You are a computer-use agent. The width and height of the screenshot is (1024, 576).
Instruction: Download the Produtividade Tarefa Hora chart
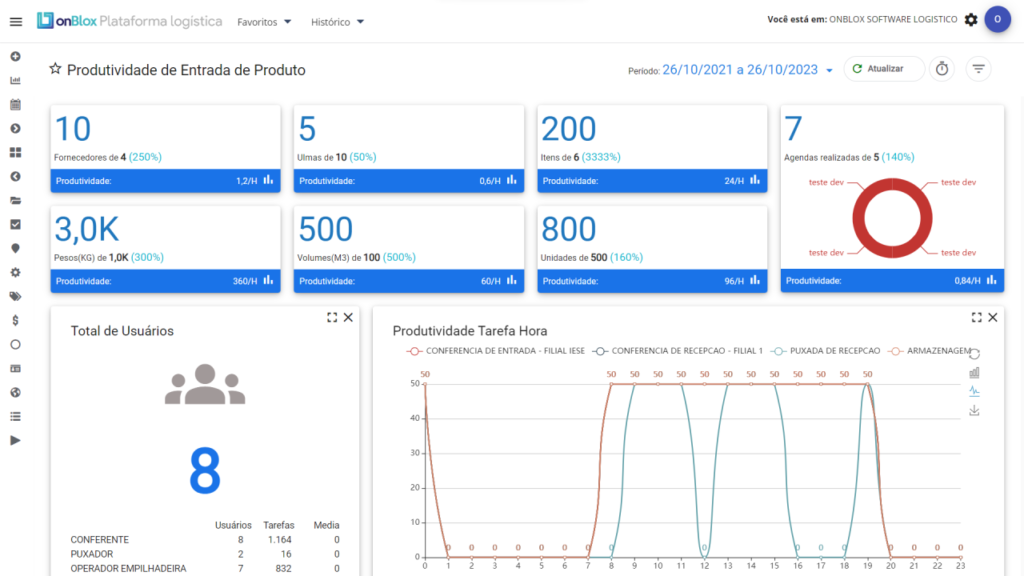(974, 410)
